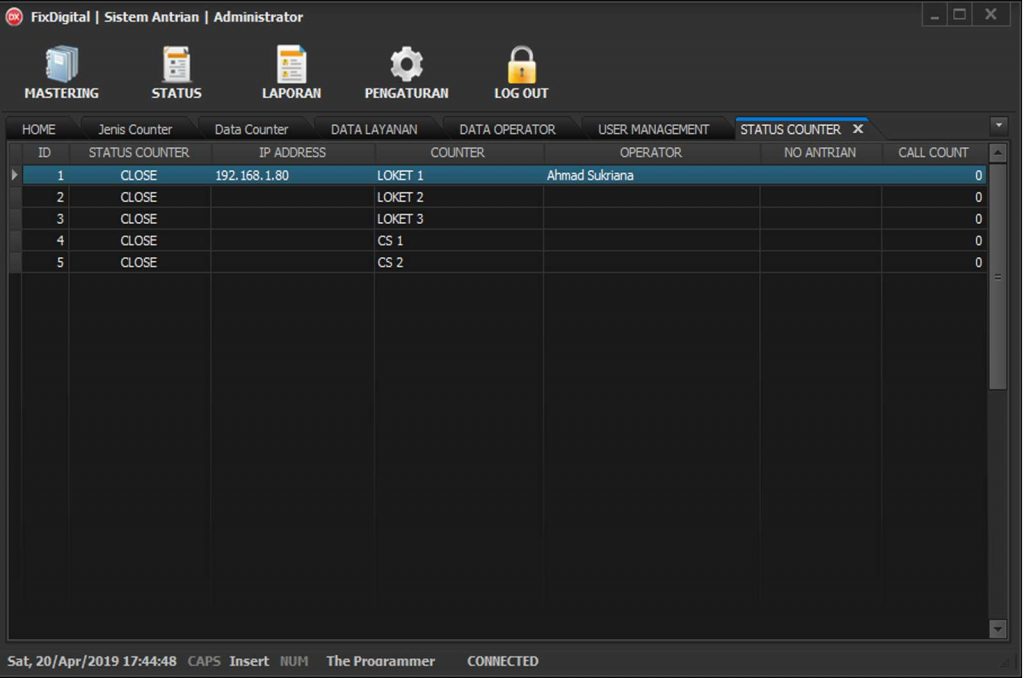Close the STATUS COUNTER tab
The width and height of the screenshot is (1024, 678).
[x=857, y=129]
